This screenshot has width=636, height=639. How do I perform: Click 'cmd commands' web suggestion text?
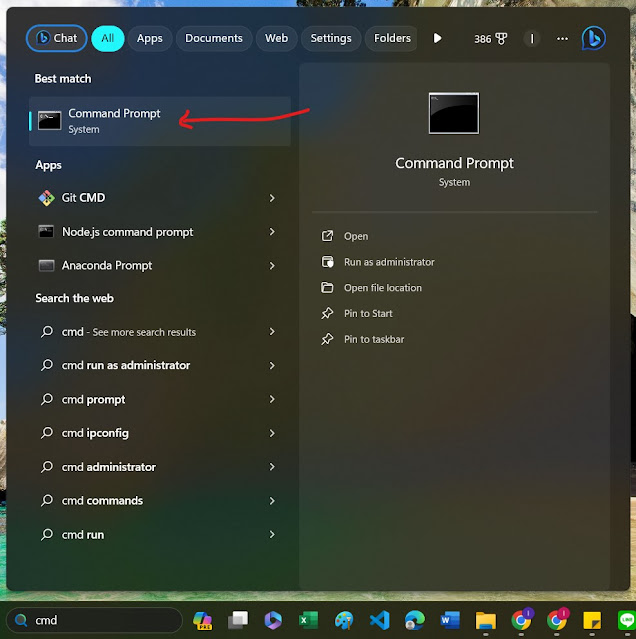pos(102,500)
